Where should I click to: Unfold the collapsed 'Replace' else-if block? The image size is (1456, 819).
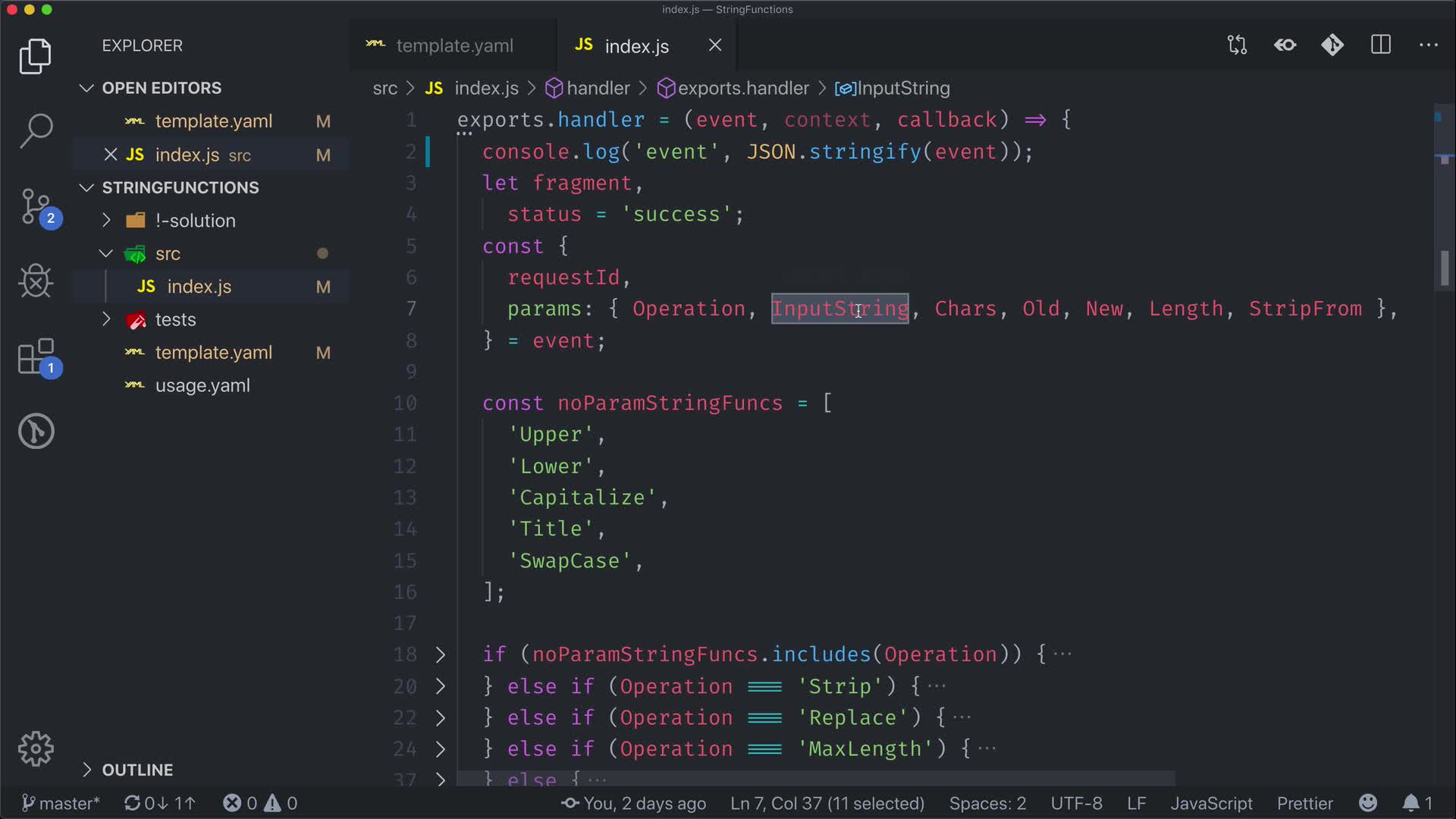(441, 718)
